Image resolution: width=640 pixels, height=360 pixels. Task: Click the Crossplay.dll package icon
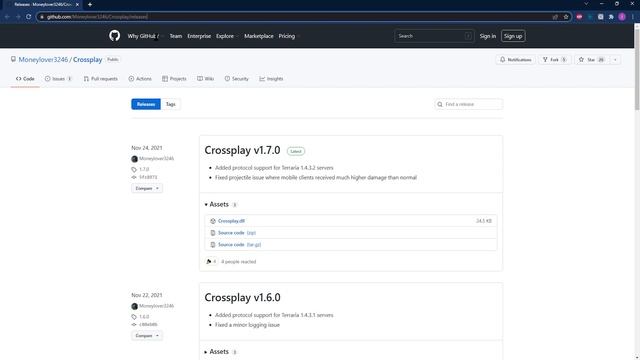pos(213,221)
